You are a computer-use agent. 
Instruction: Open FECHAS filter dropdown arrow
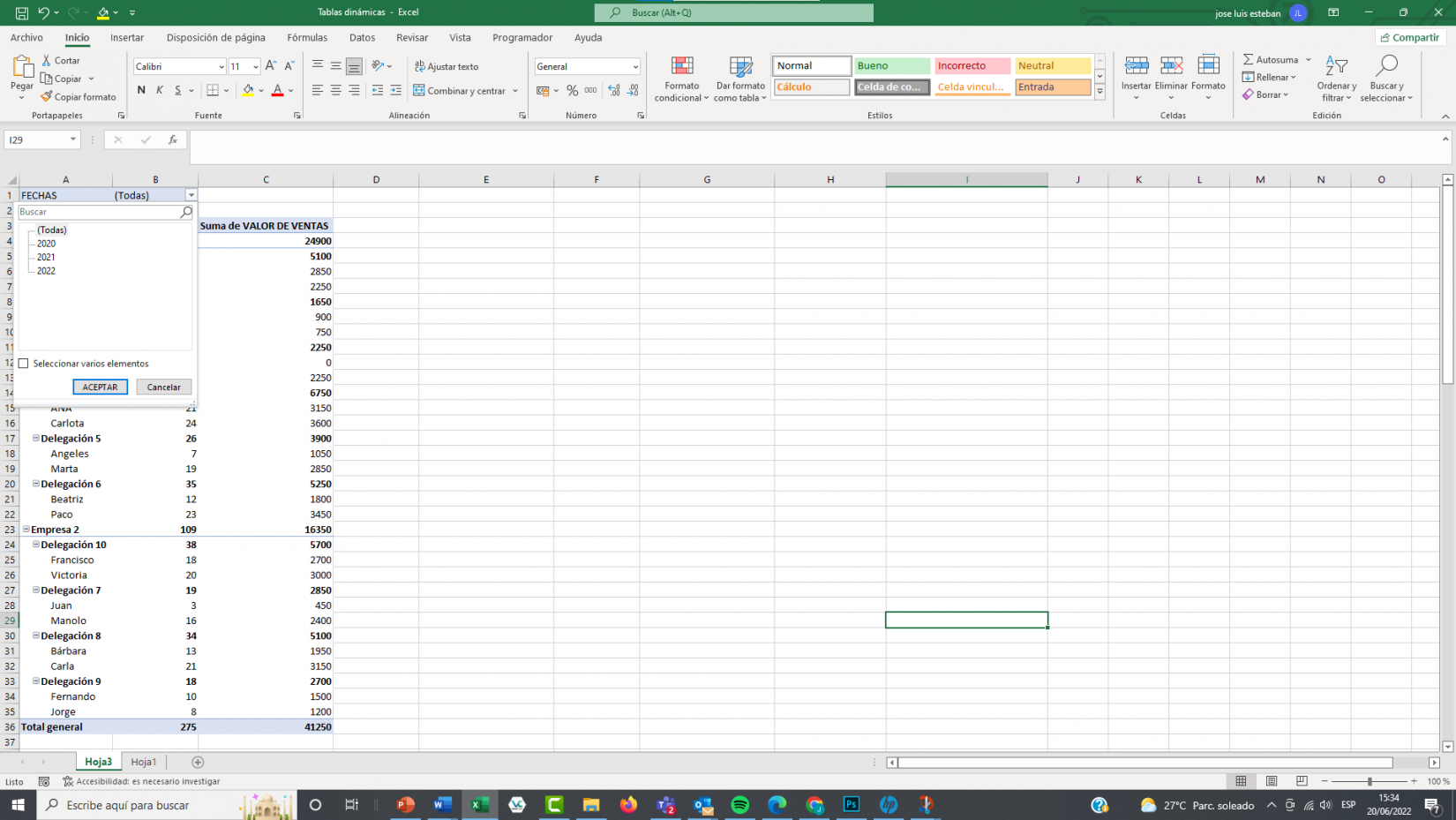click(191, 195)
